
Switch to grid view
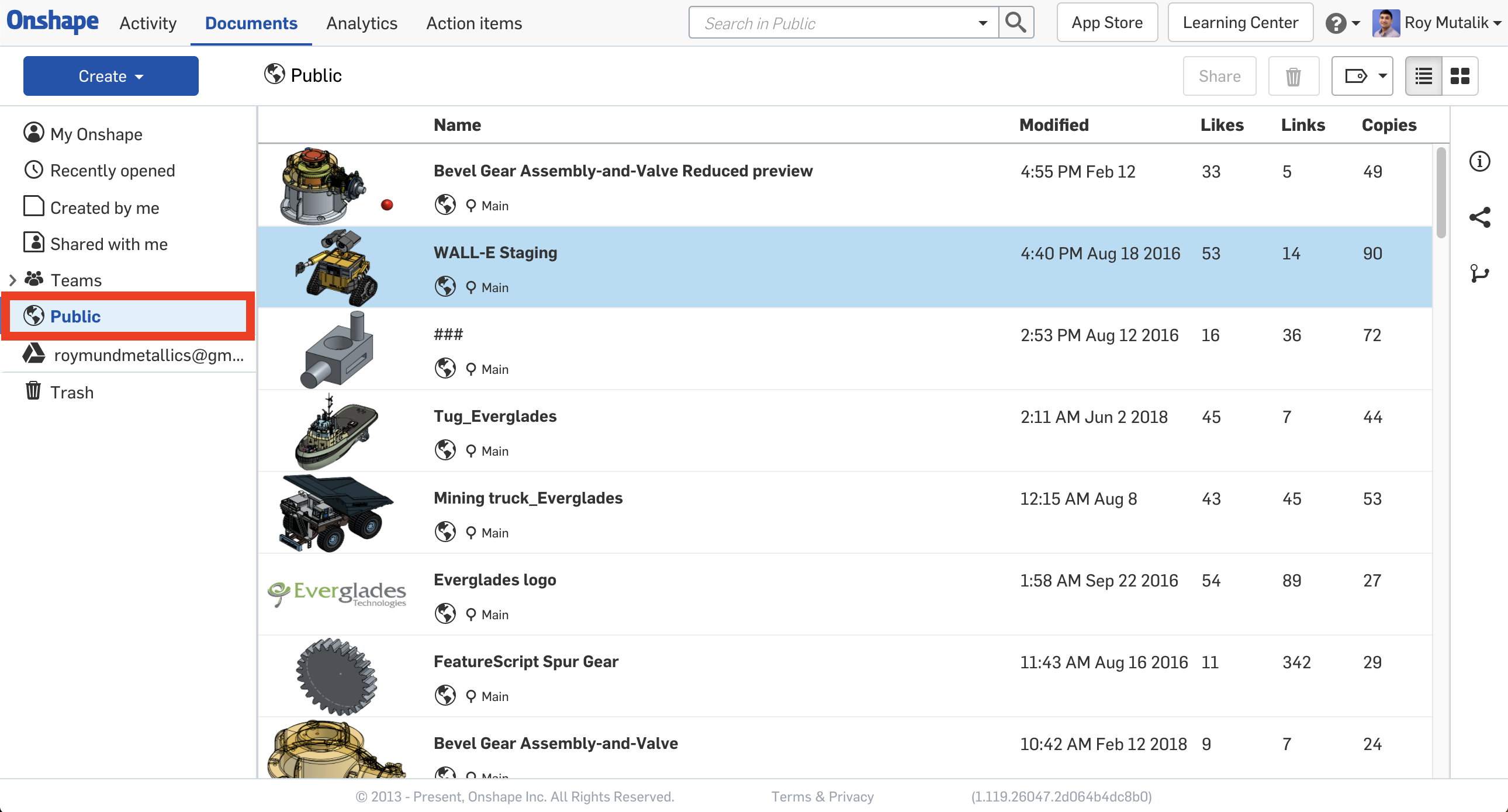tap(1459, 76)
